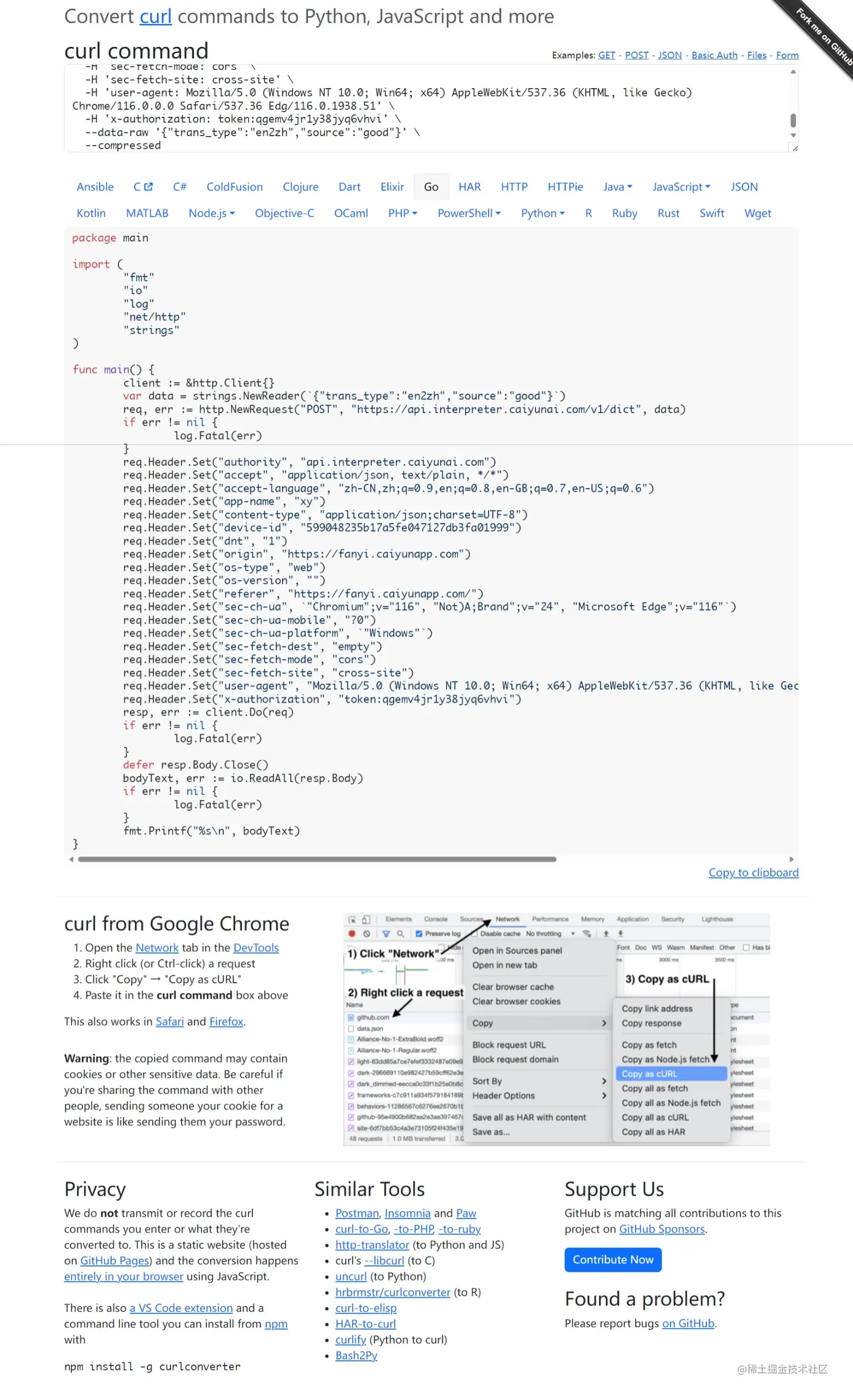The height and width of the screenshot is (1400, 853).
Task: Switch to the Ansible tab
Action: (95, 187)
